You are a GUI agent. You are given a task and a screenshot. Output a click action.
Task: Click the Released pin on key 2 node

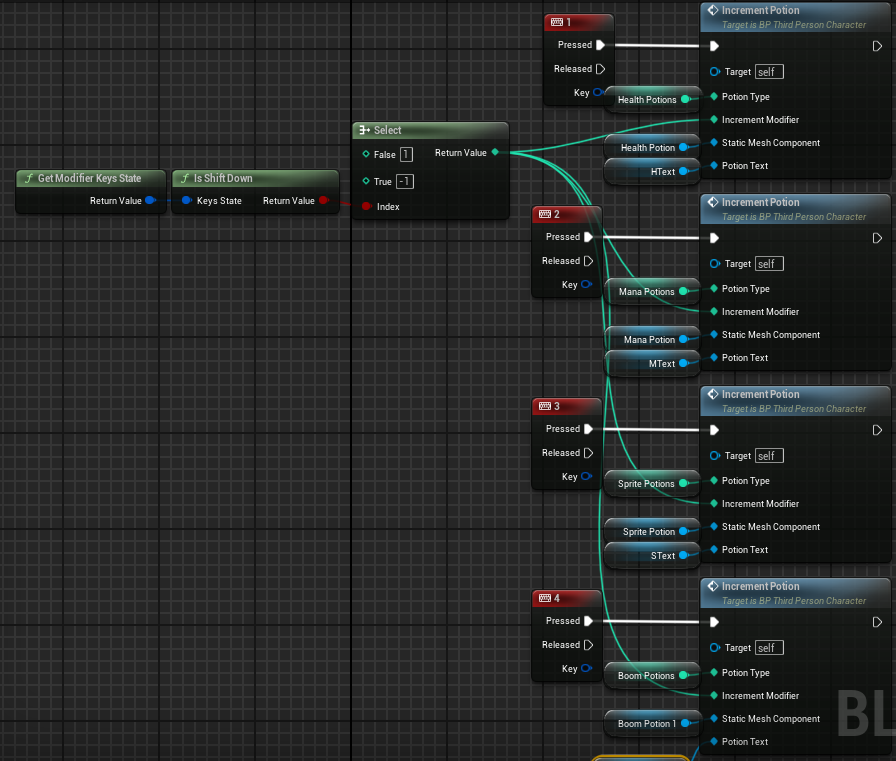pos(588,261)
